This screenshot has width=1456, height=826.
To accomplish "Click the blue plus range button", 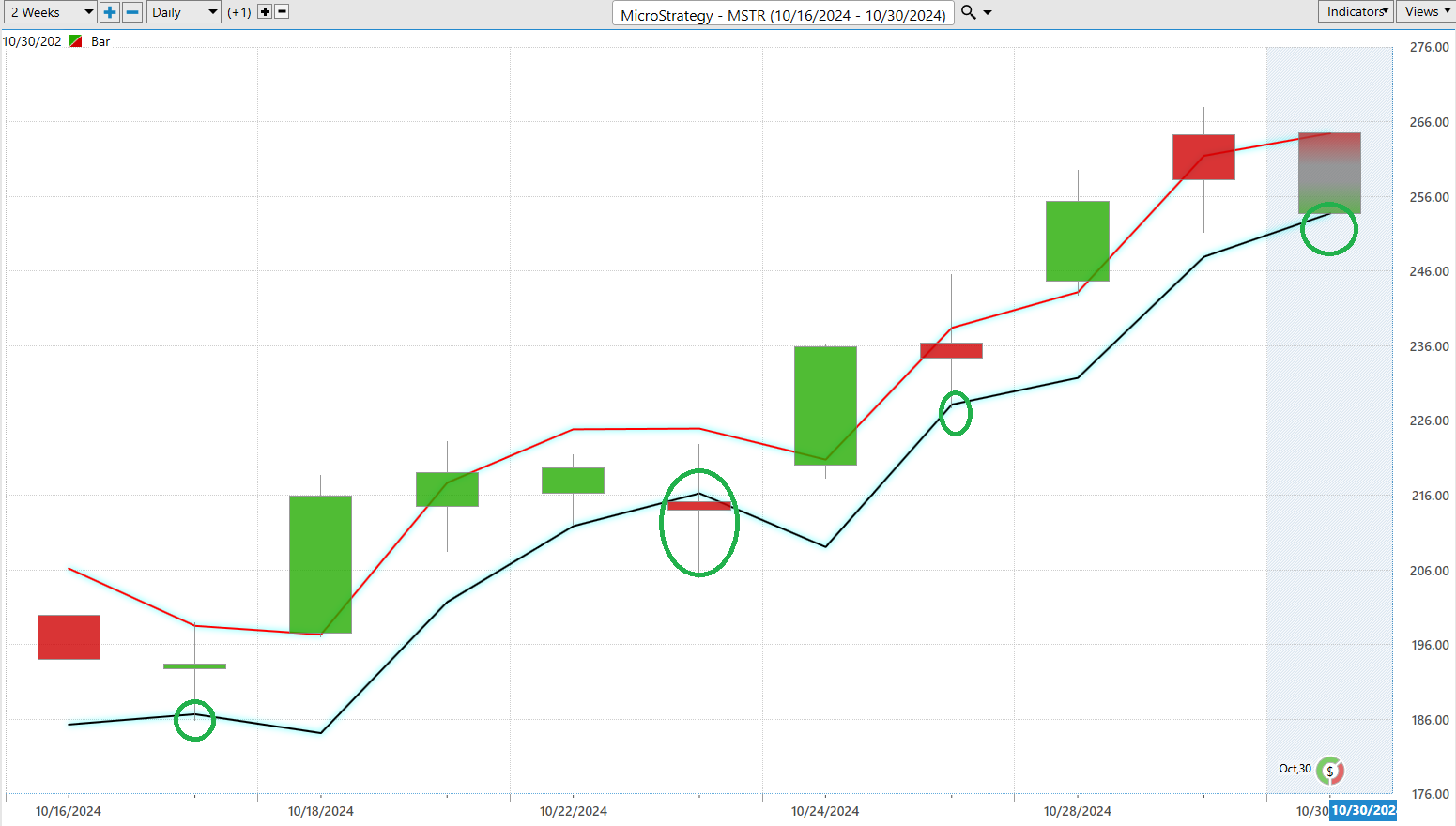I will coord(110,12).
